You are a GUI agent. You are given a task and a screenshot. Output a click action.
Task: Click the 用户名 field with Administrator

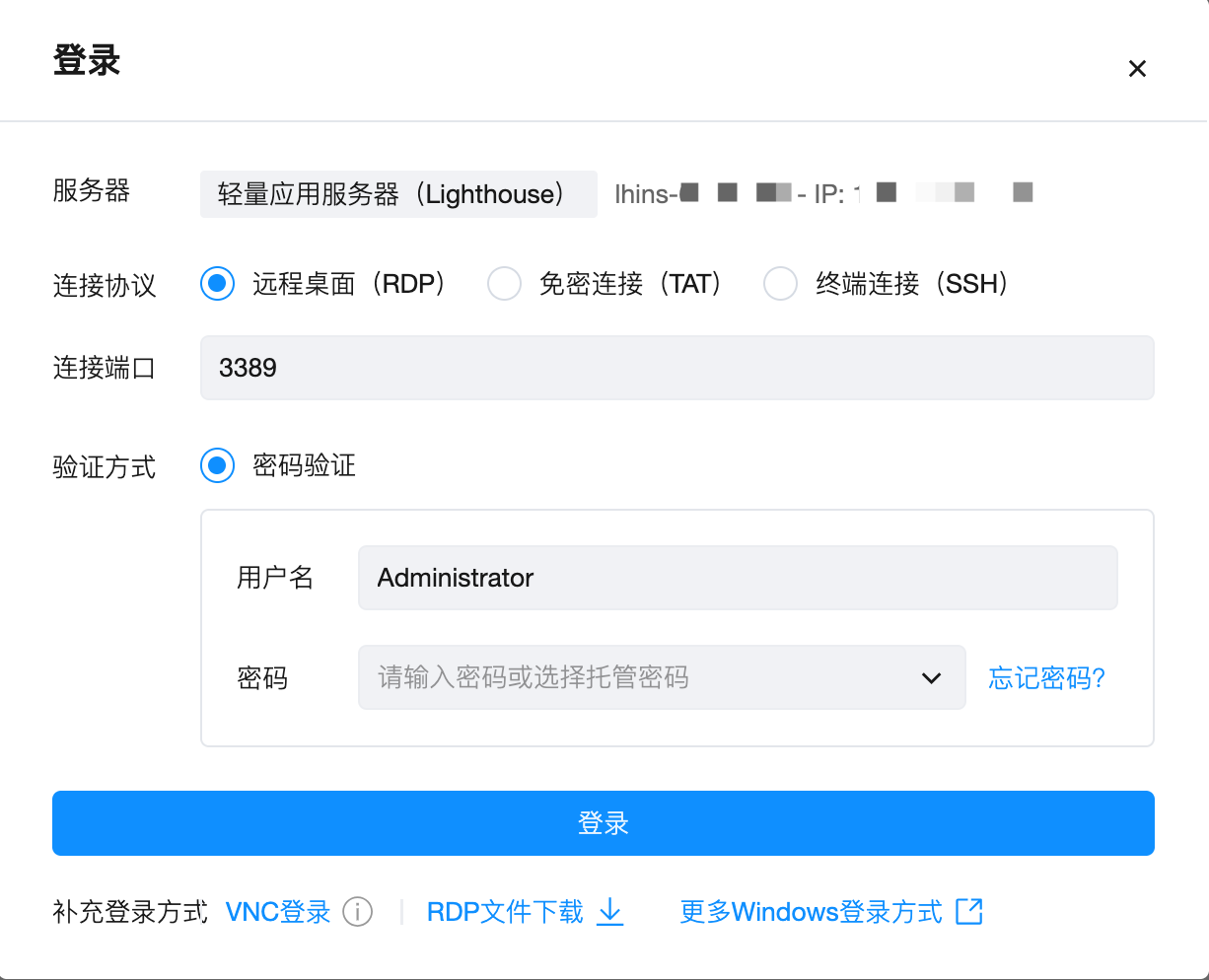[738, 578]
